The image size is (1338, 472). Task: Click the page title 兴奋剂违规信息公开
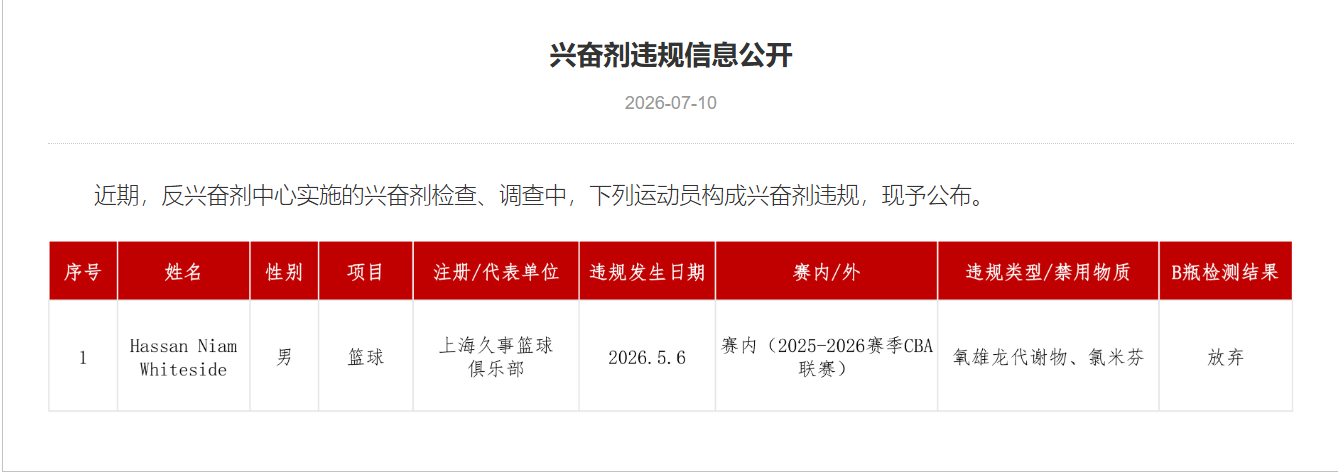coord(670,55)
